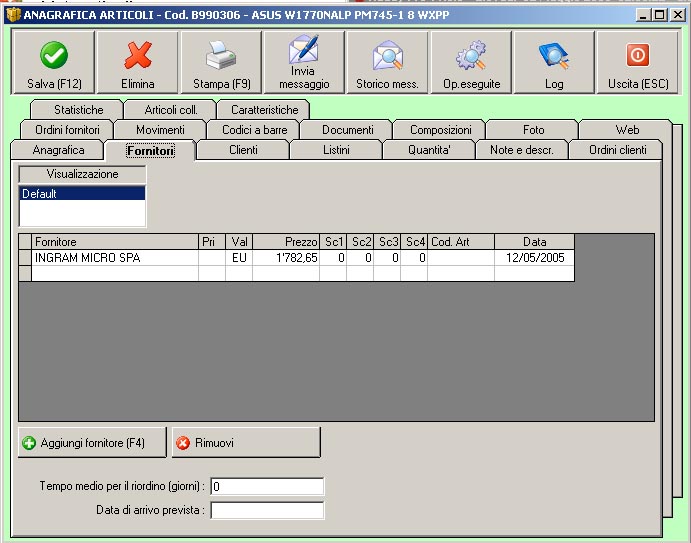Image resolution: width=691 pixels, height=543 pixels.
Task: Open the Note e descr. tab
Action: click(x=522, y=150)
